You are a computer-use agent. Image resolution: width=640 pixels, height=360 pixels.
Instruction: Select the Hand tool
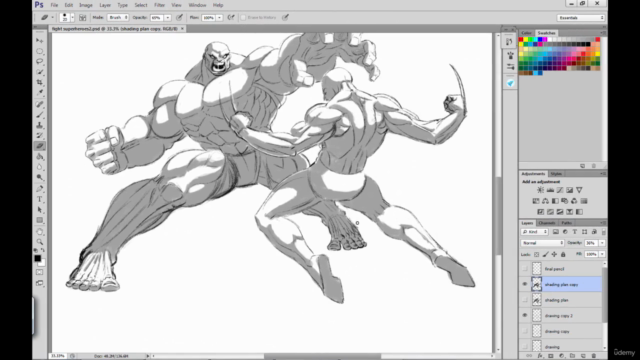(40, 231)
